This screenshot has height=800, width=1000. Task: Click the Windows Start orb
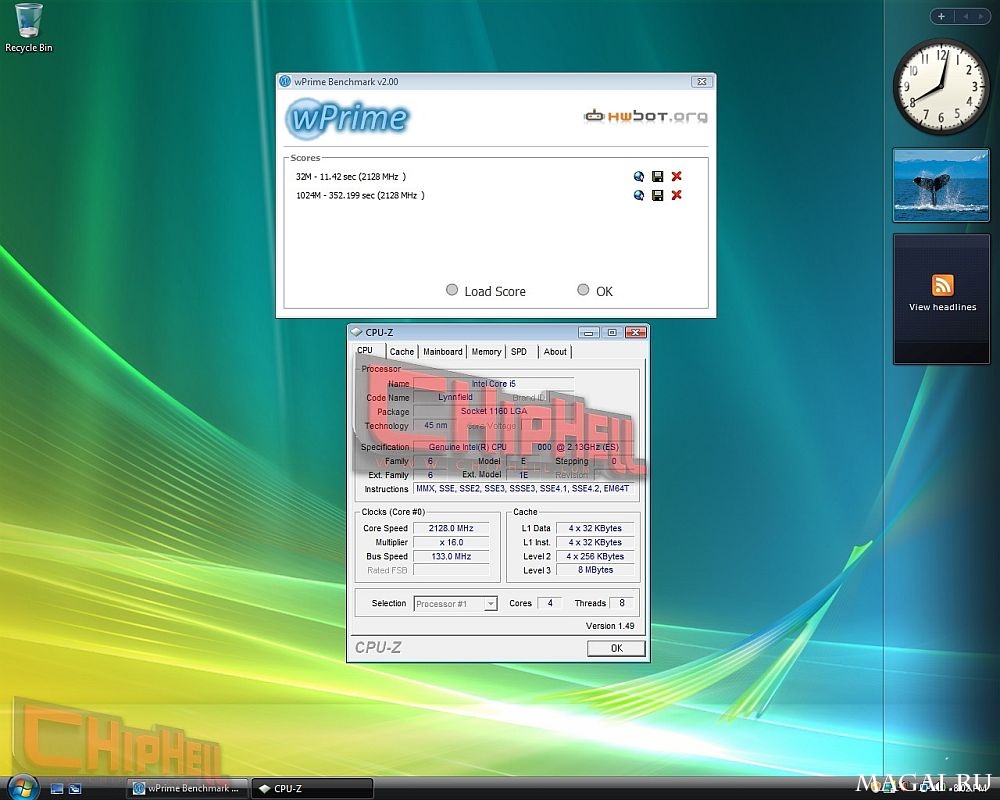point(24,787)
